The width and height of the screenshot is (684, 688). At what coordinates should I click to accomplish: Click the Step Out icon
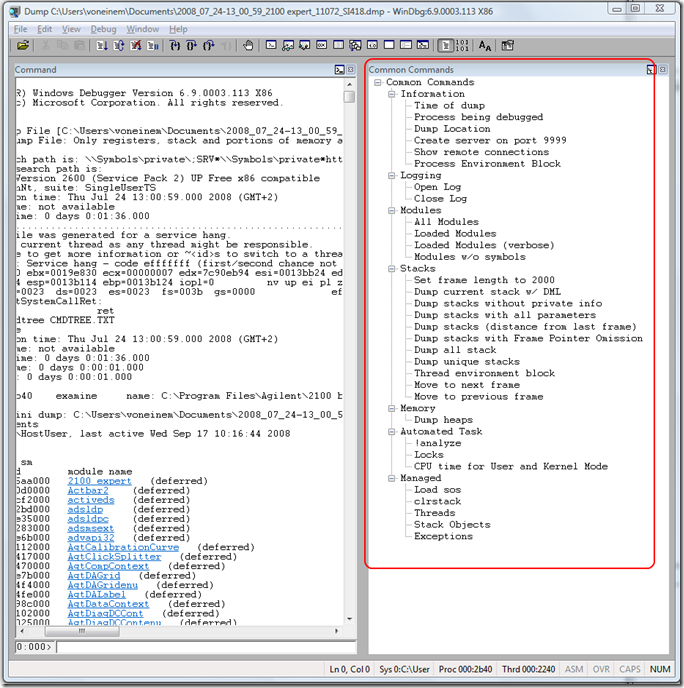click(x=208, y=45)
